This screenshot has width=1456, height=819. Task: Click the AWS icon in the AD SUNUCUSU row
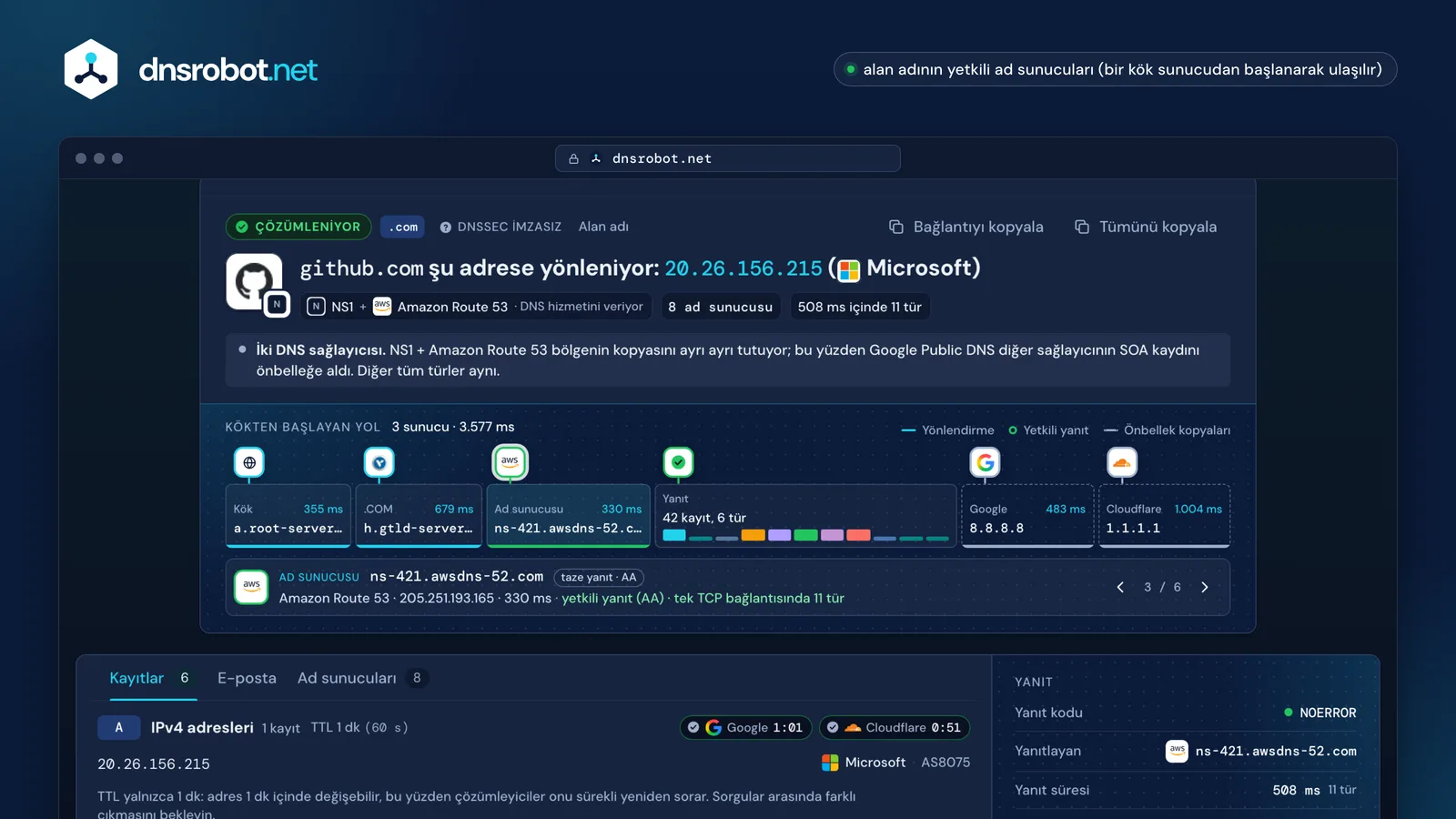251,587
